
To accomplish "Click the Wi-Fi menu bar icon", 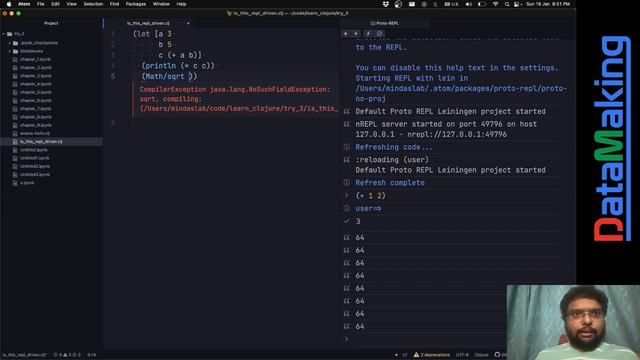I will coord(495,4).
